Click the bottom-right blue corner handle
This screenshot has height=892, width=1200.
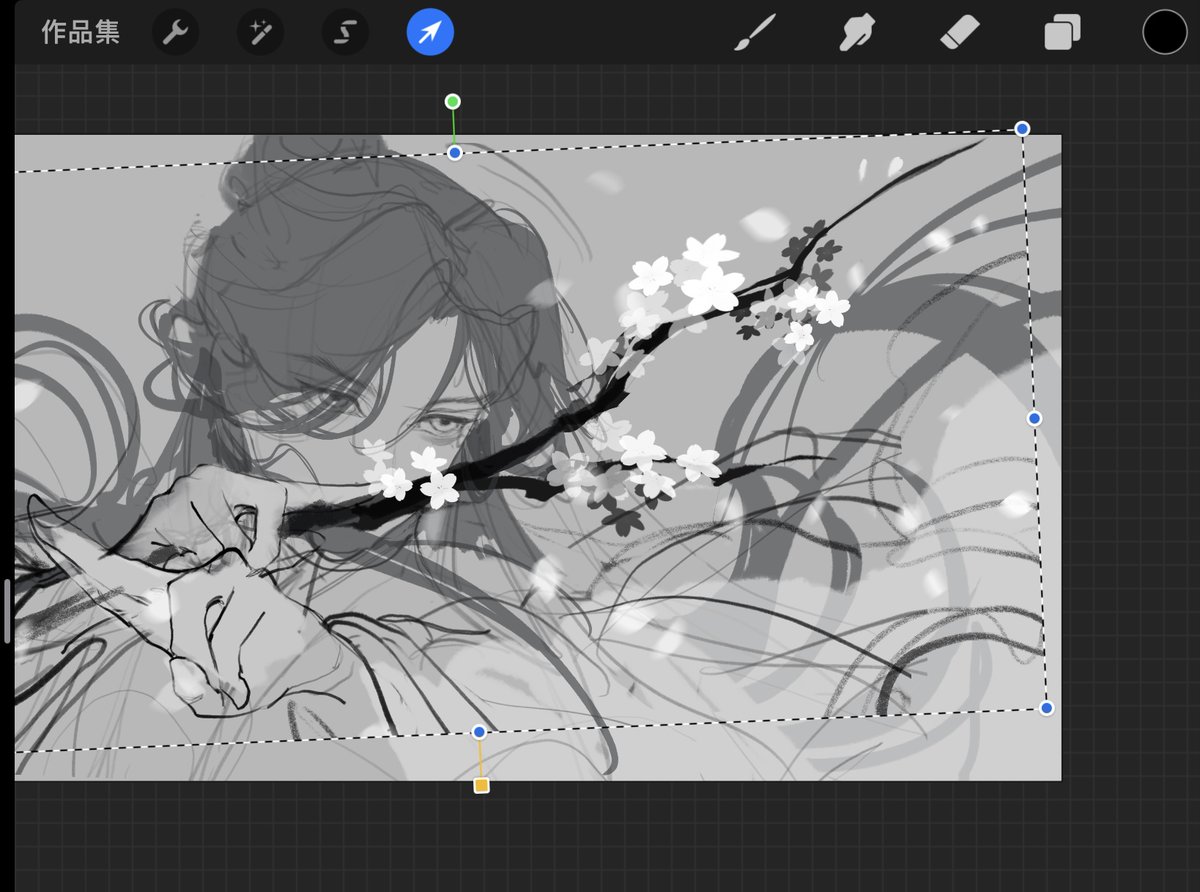coord(1047,708)
